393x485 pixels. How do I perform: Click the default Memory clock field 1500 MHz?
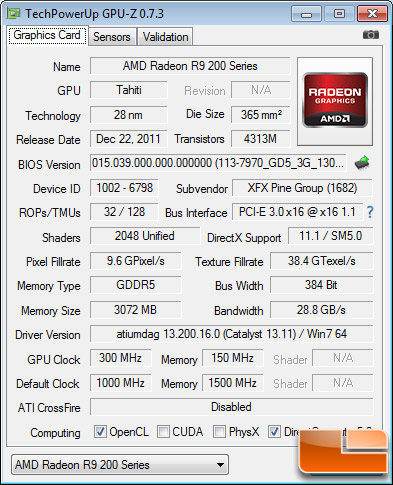[x=232, y=383]
